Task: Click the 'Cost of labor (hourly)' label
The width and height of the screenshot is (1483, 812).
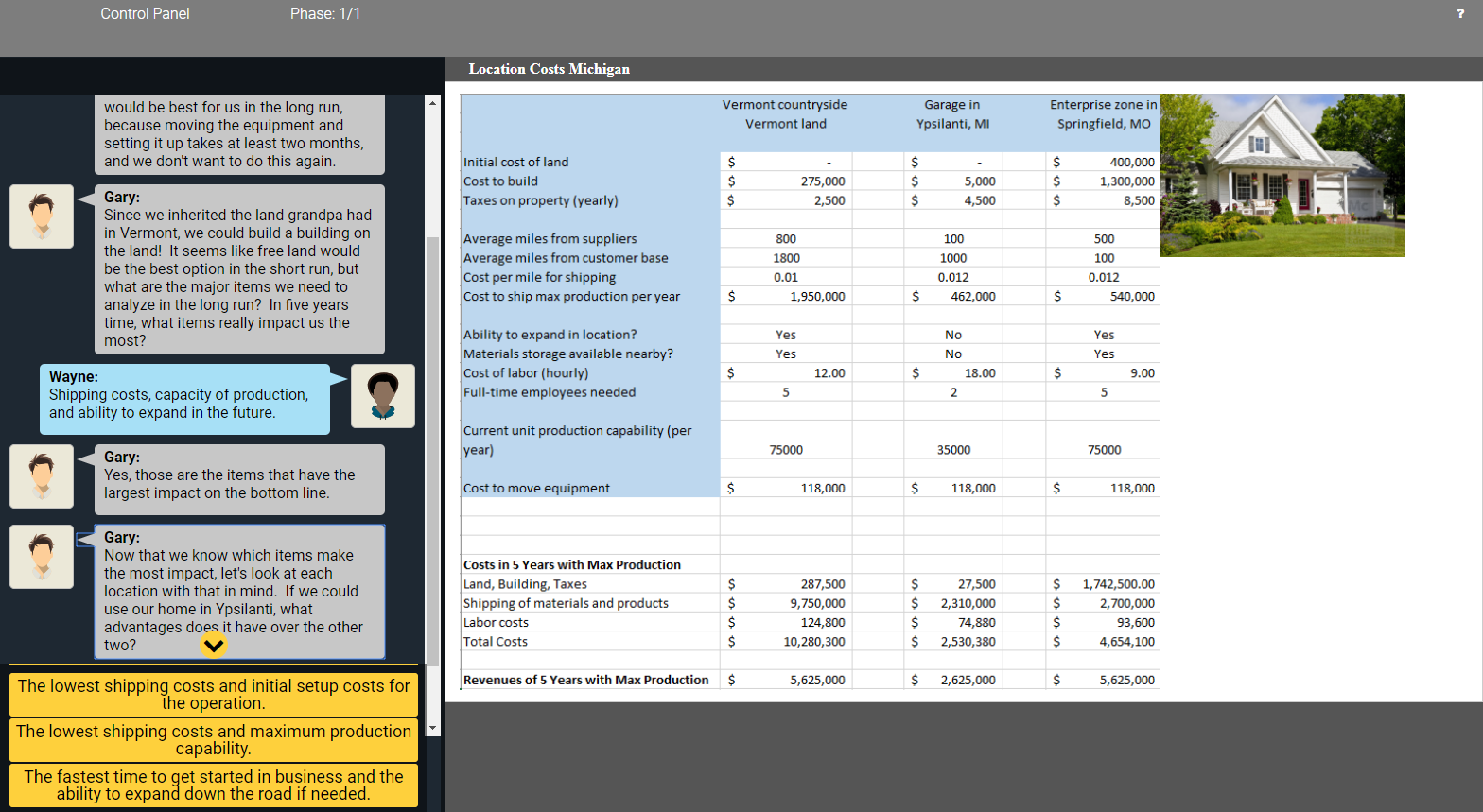Action: point(526,373)
